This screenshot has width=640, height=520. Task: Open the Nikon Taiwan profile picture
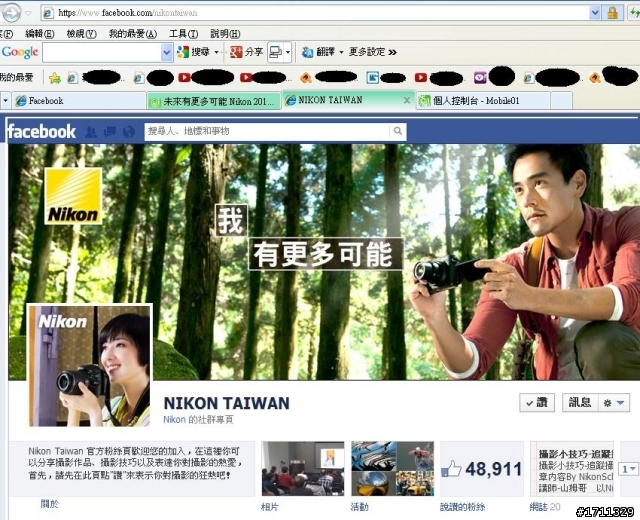[90, 365]
